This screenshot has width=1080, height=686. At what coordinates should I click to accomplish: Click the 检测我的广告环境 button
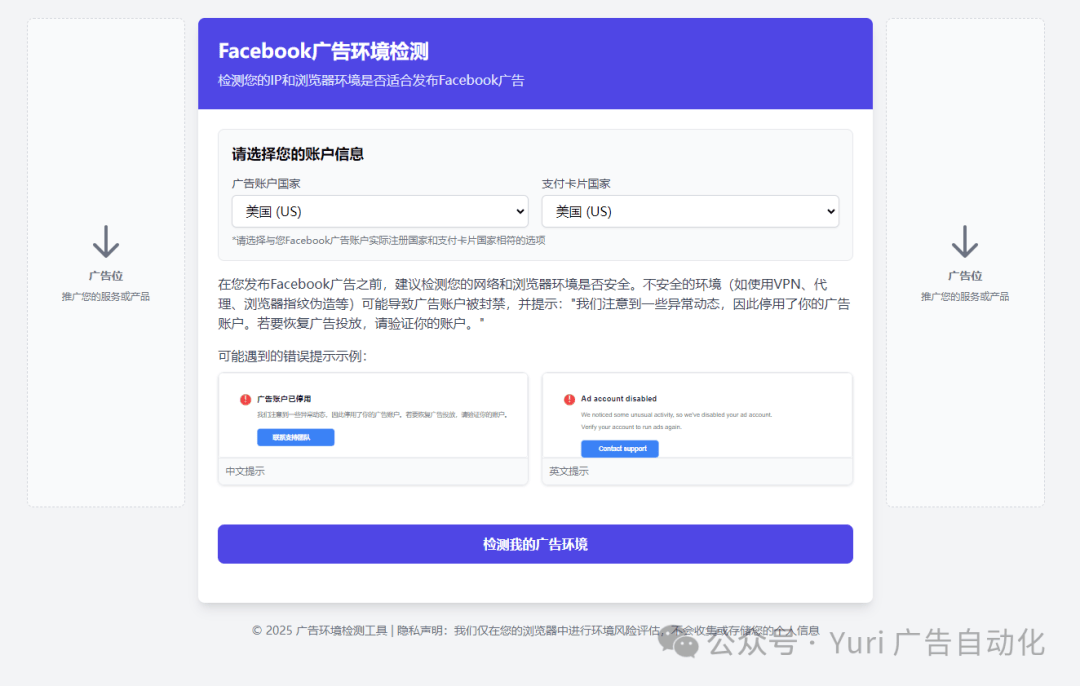click(535, 544)
